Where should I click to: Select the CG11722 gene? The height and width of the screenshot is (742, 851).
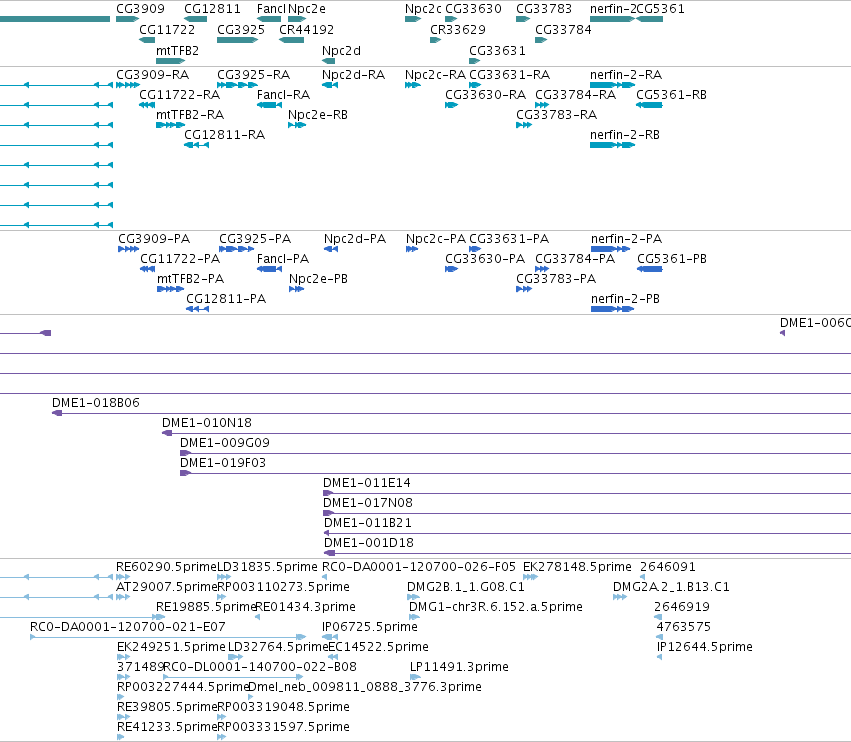(x=147, y=40)
